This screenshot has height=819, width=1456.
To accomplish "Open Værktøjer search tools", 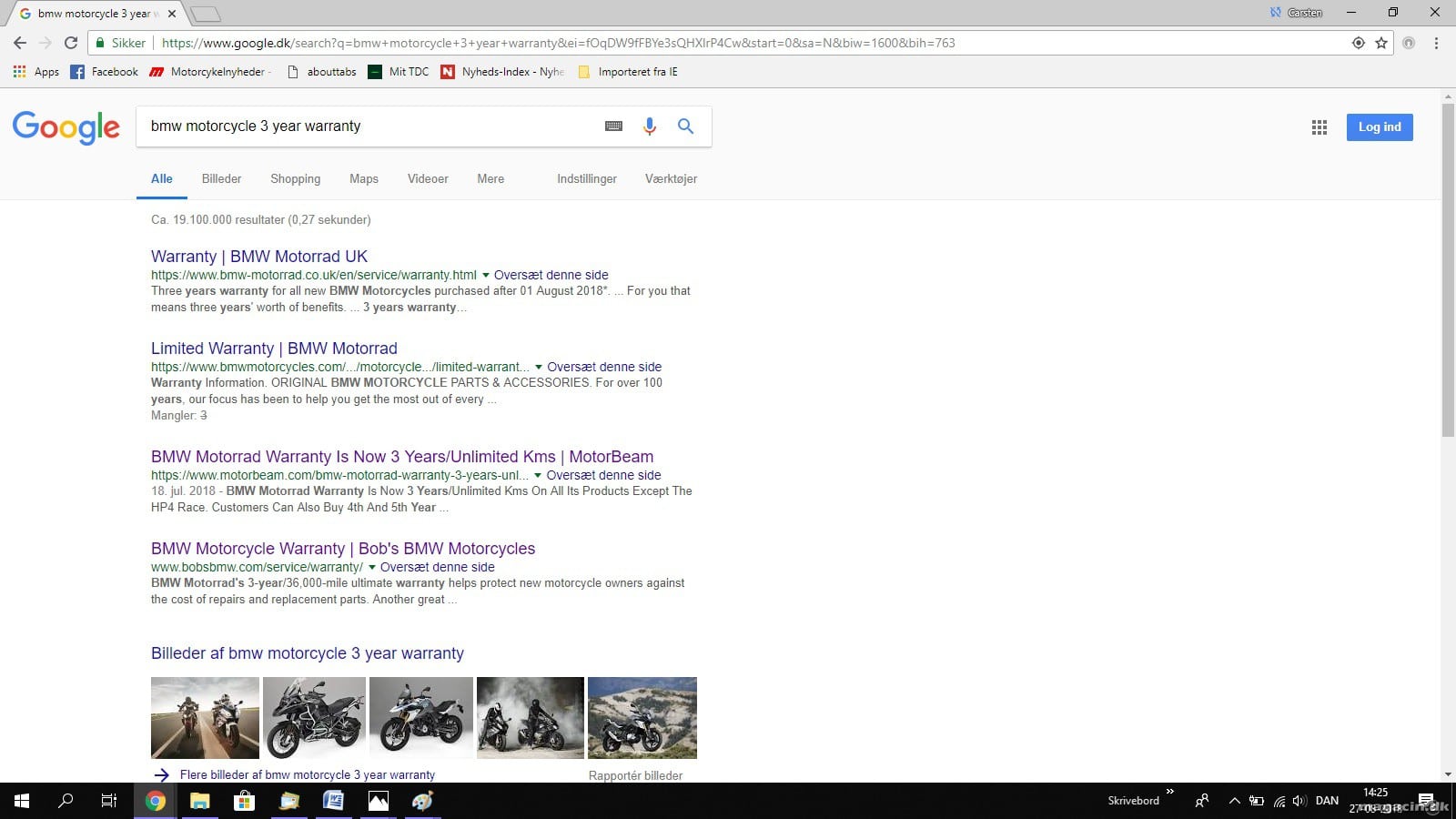I will 672,179.
